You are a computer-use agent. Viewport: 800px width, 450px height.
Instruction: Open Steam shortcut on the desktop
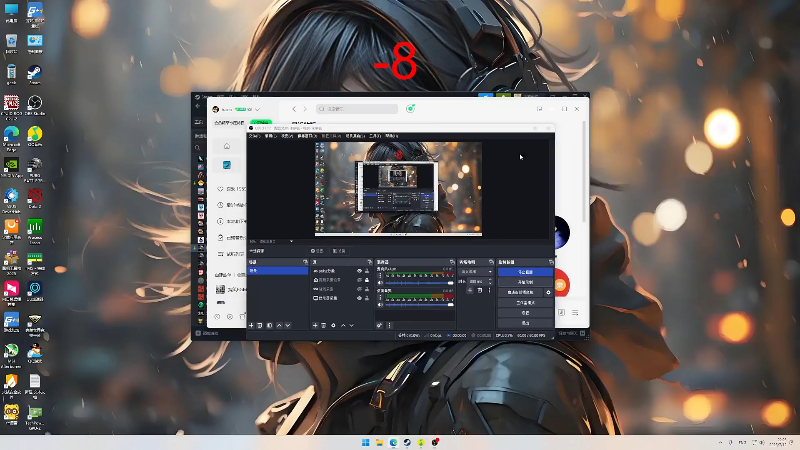(35, 74)
